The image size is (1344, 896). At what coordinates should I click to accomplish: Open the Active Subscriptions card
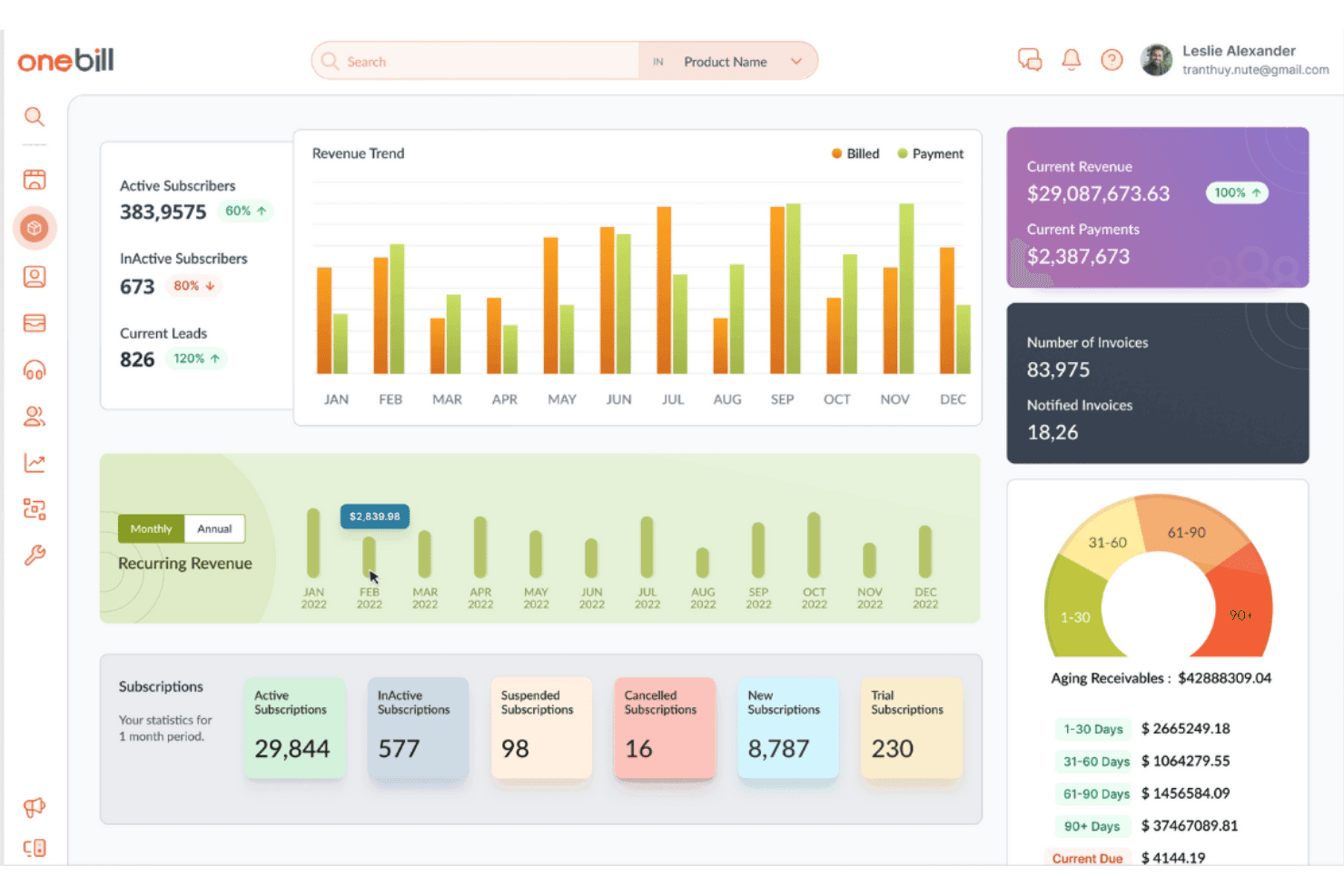[294, 728]
